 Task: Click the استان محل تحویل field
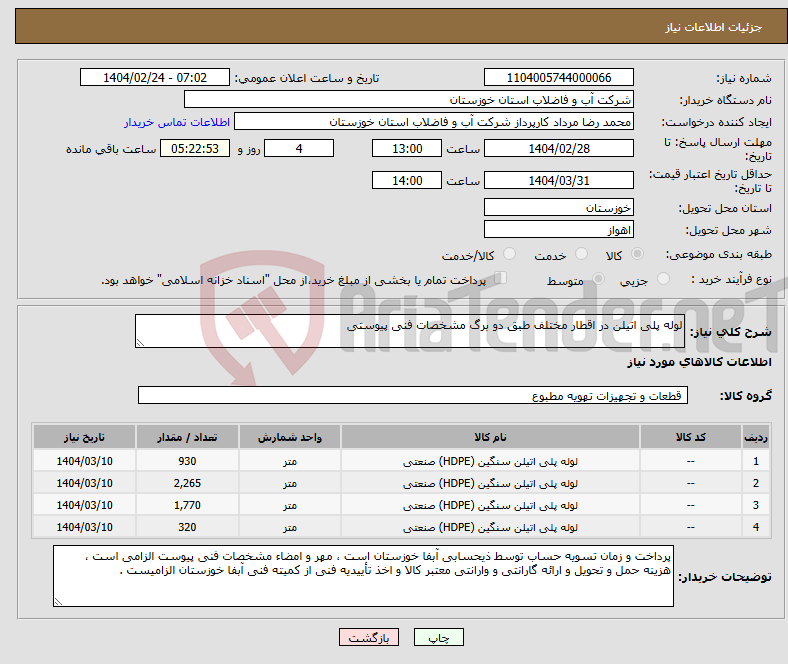558,208
